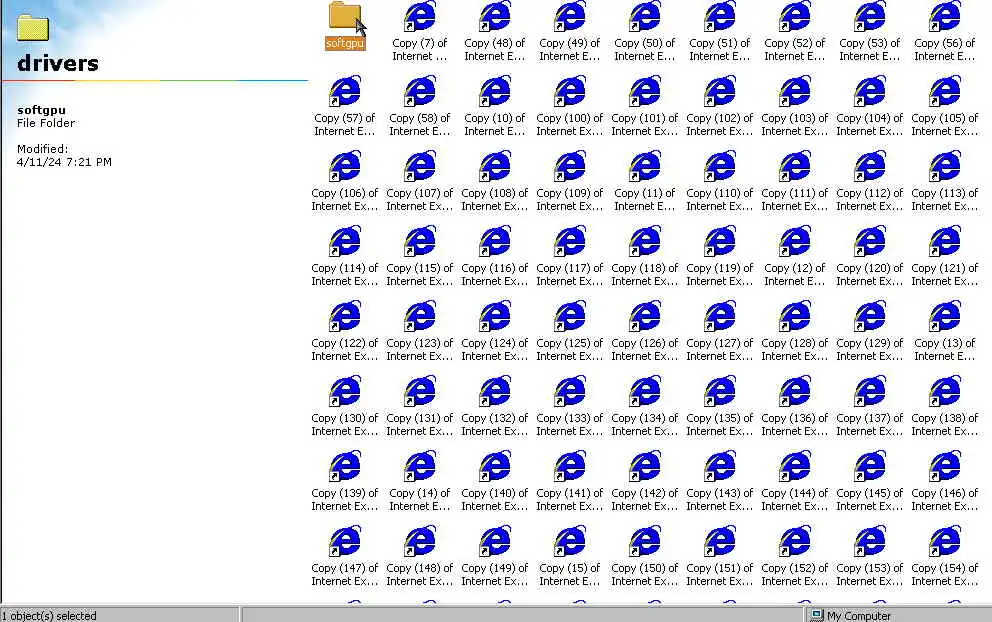Screen dimensions: 992x622
Task: Click the bold 'softgpu' name in the info pane
Action: 41,109
